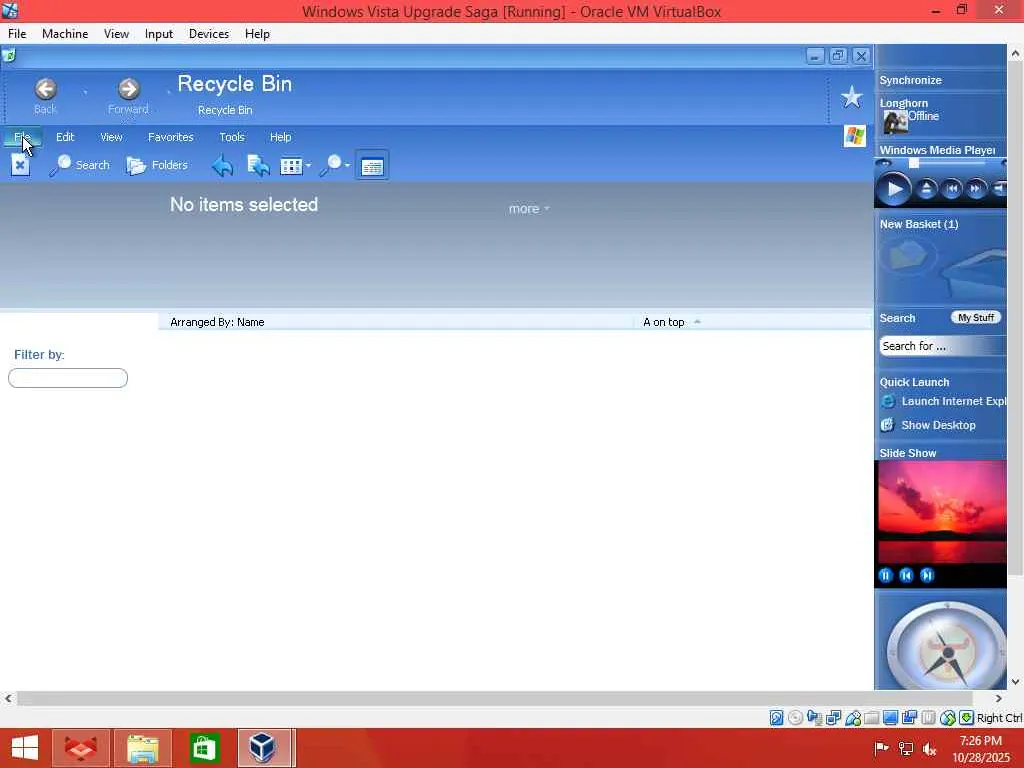Open the VirtualBox Help menu
Image resolution: width=1024 pixels, height=768 pixels.
click(x=257, y=34)
